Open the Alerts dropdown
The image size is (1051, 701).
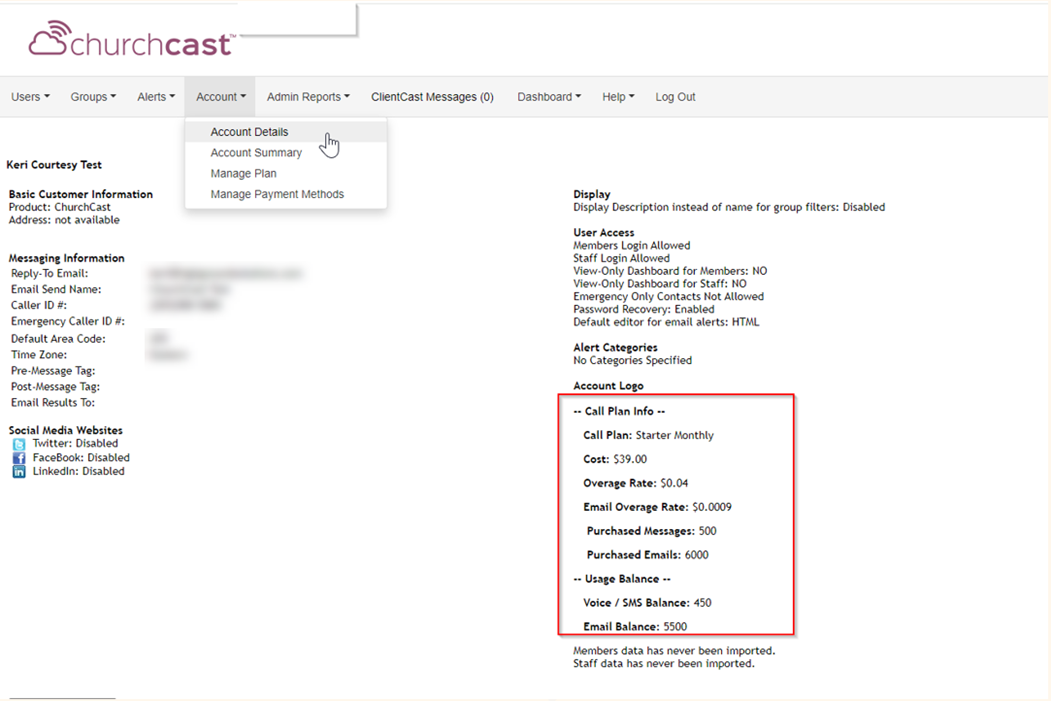click(x=156, y=97)
